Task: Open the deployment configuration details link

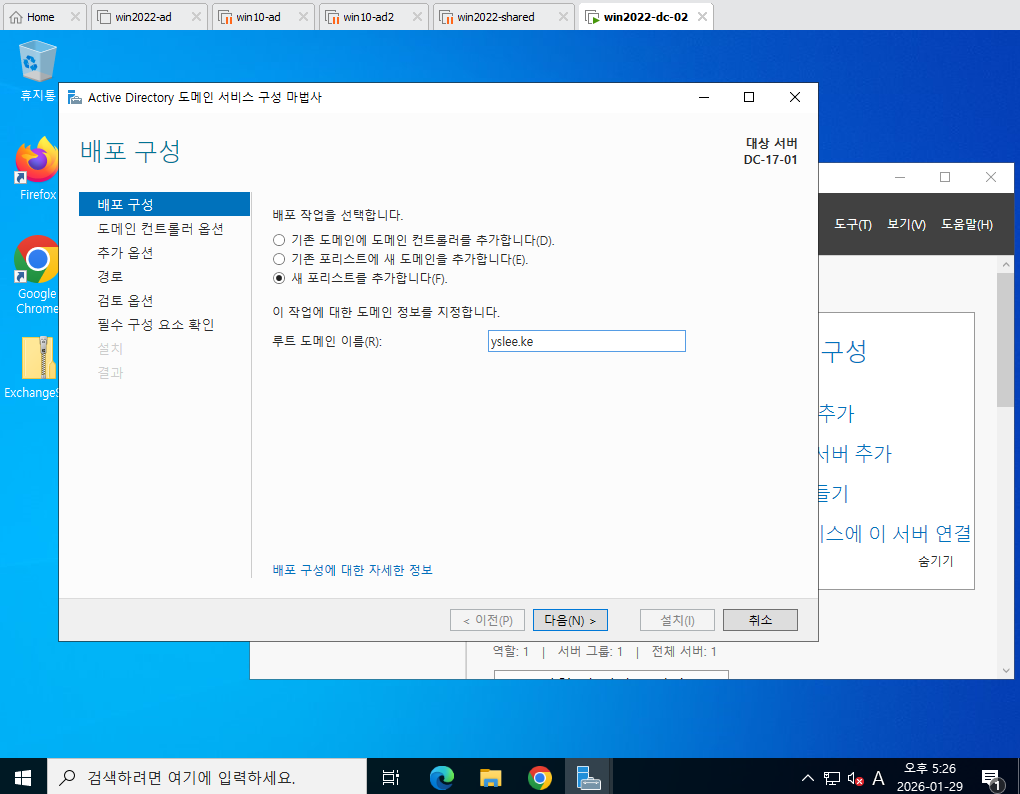Action: point(352,570)
